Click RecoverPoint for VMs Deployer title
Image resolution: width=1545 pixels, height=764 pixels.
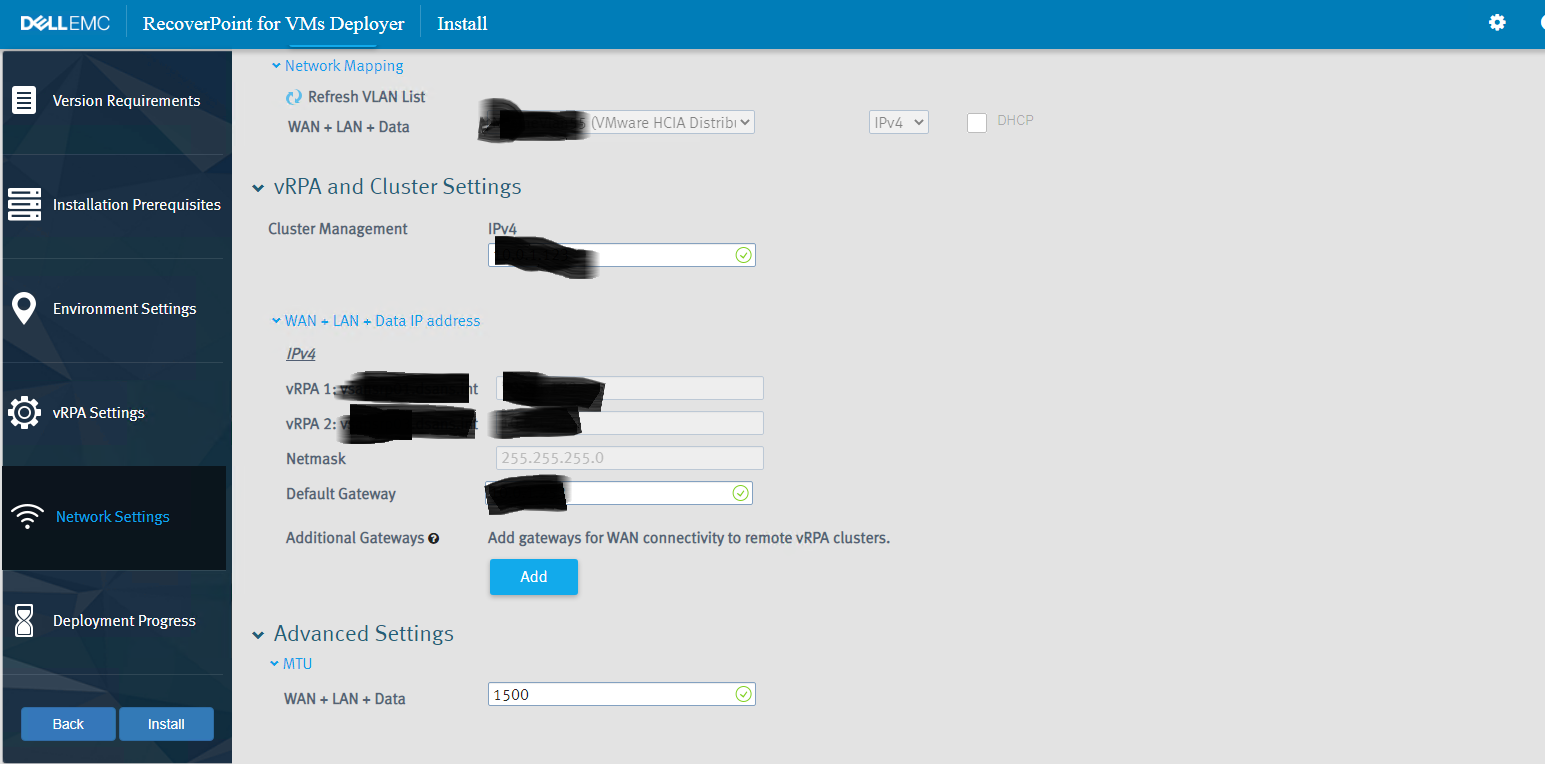coord(273,23)
